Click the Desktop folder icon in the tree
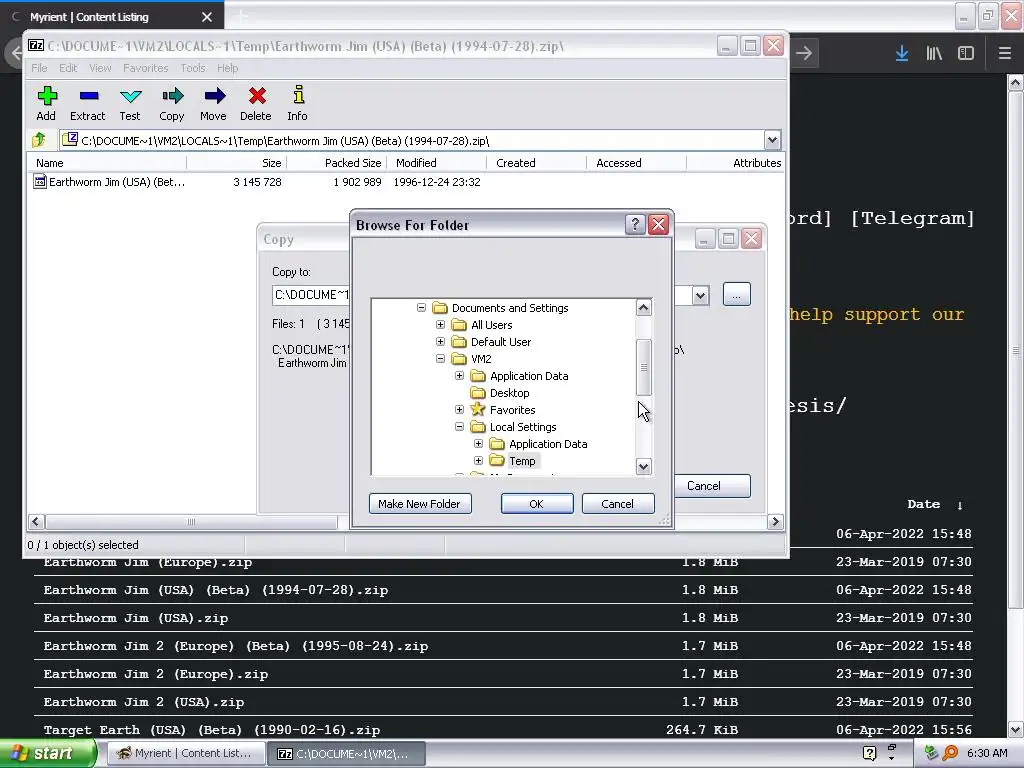The image size is (1024, 768). tap(478, 392)
